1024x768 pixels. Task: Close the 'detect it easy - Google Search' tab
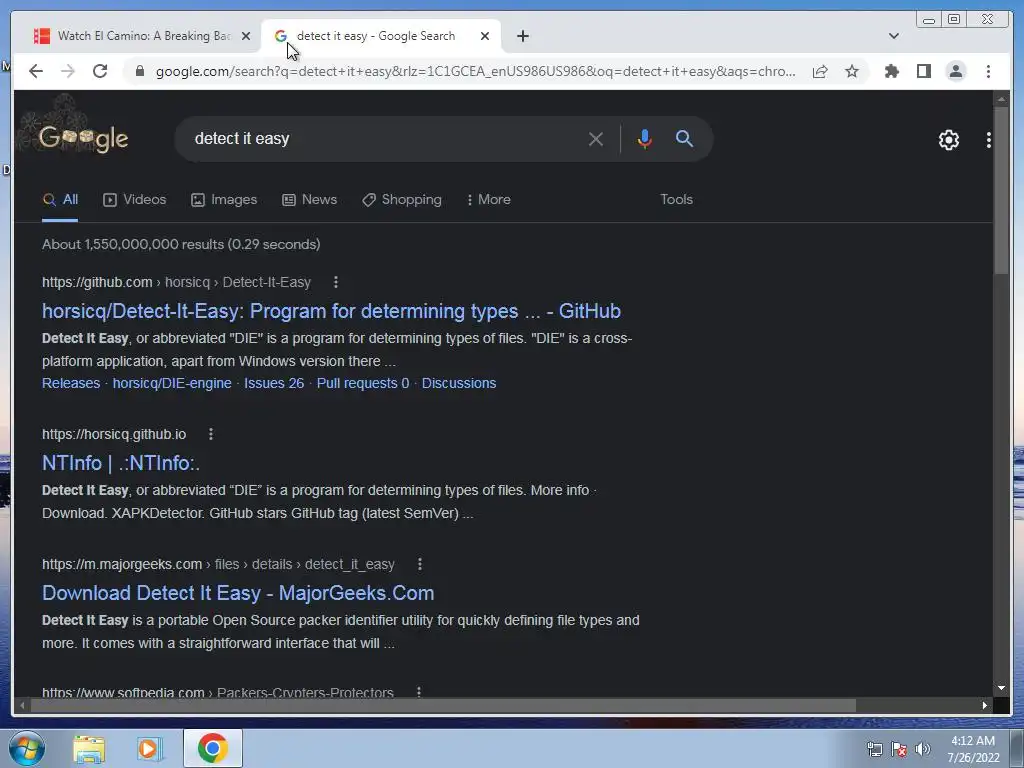[x=485, y=36]
